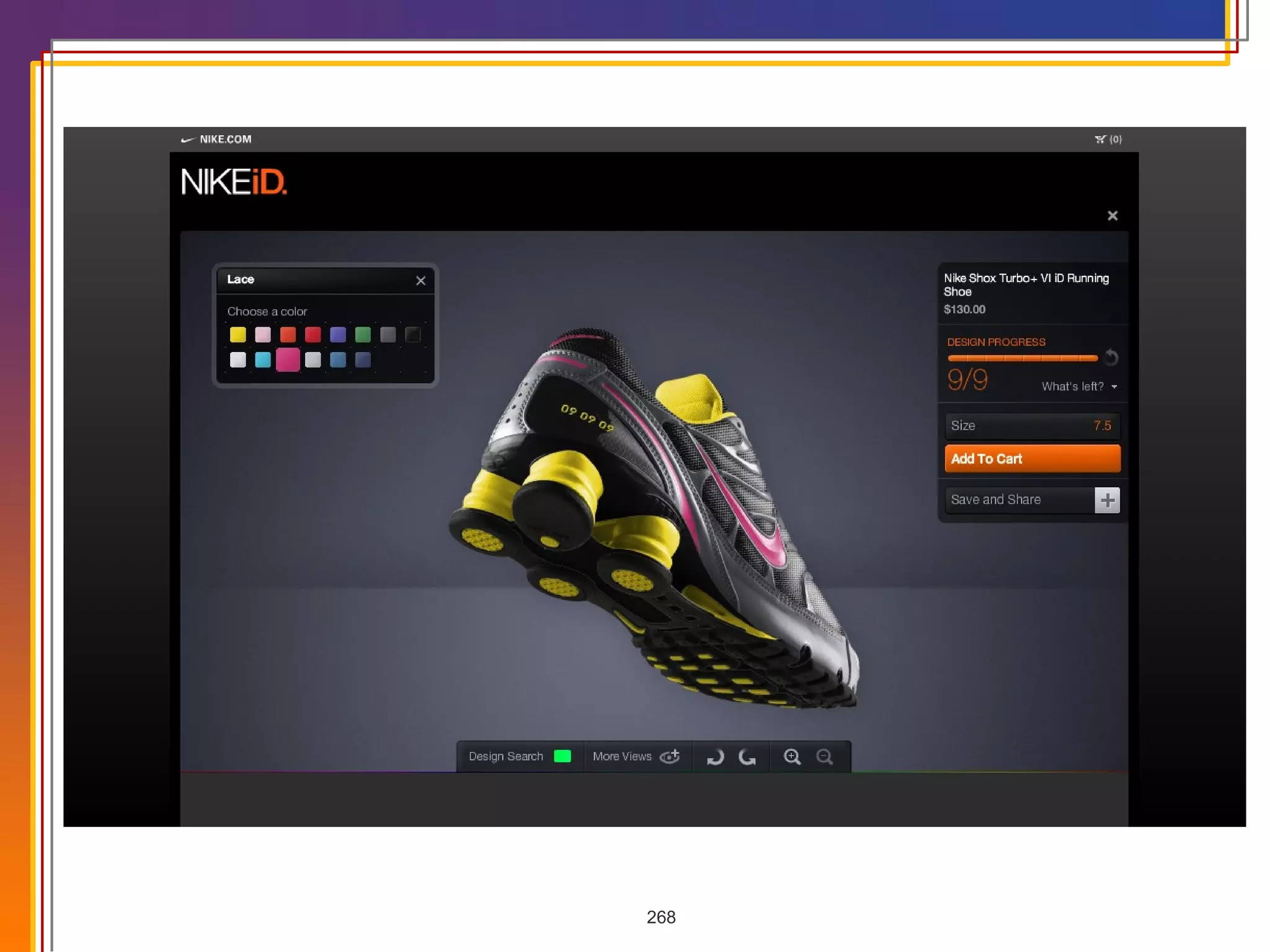Open the NIKE.COM link
Viewport: 1270px width, 952px height.
pyautogui.click(x=224, y=139)
